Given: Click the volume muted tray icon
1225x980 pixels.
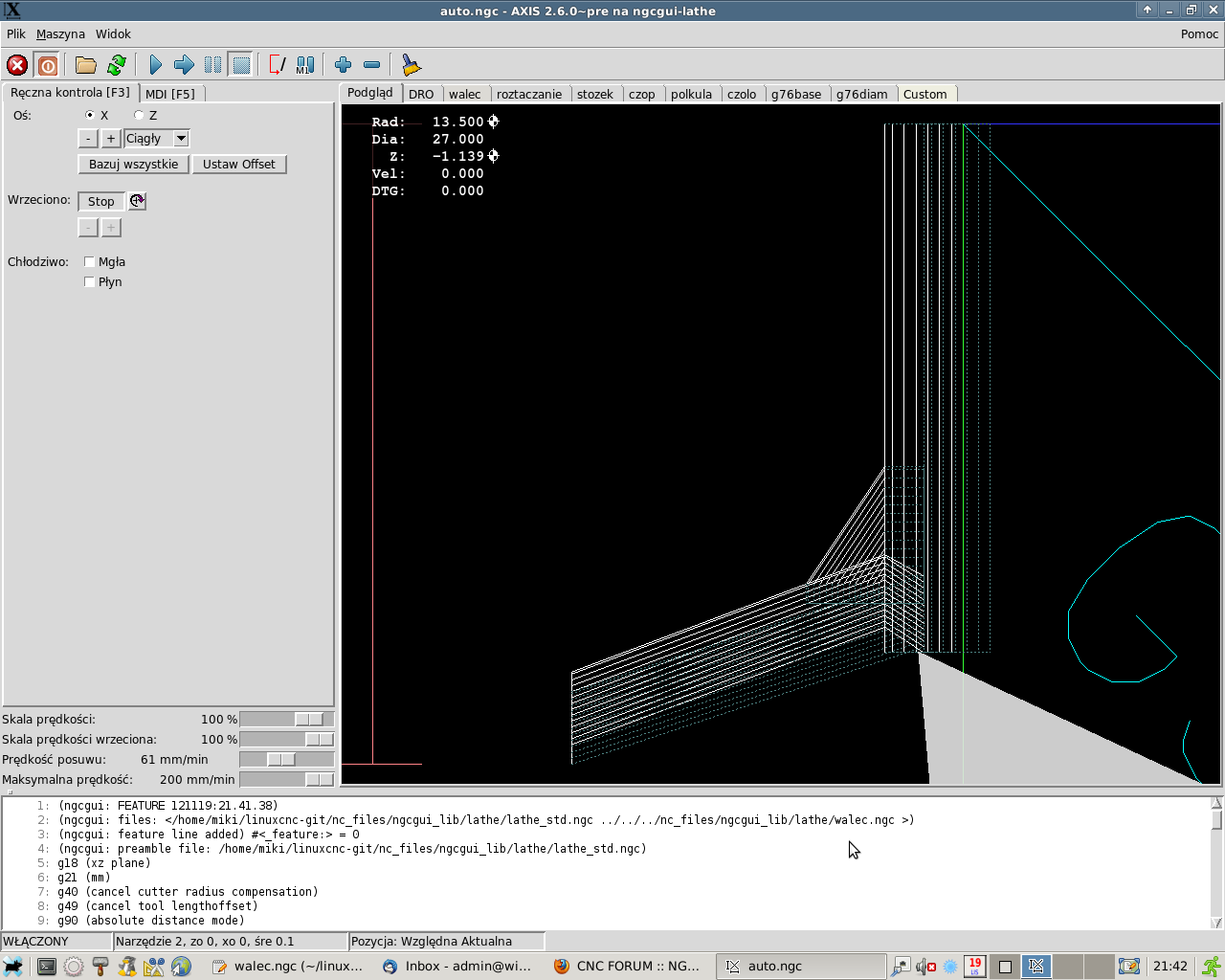Looking at the screenshot, I should tap(925, 967).
